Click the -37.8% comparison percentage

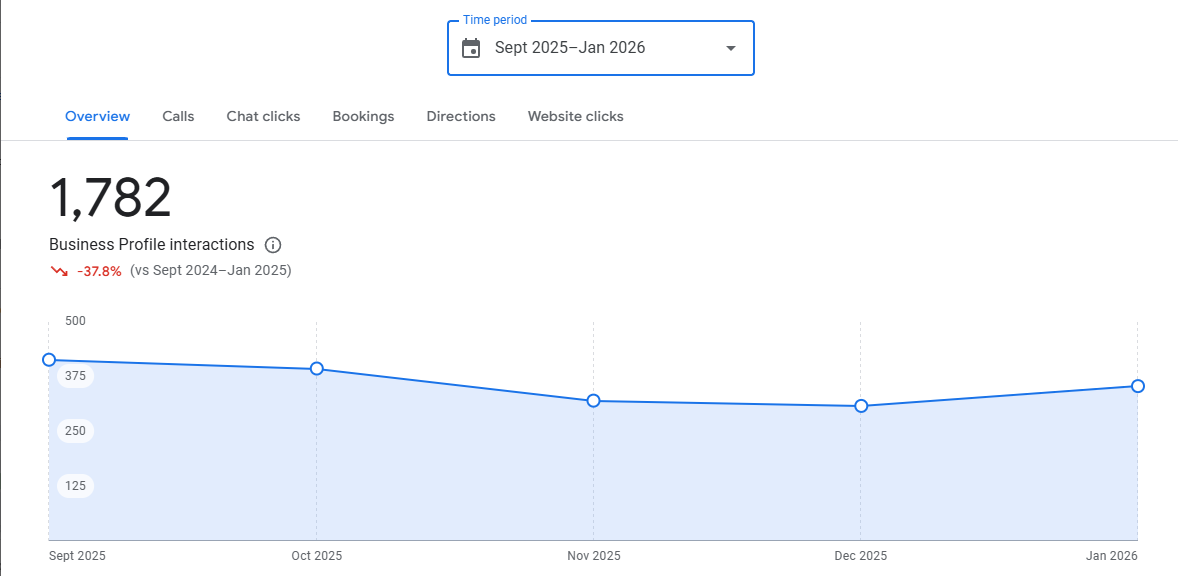click(x=99, y=270)
